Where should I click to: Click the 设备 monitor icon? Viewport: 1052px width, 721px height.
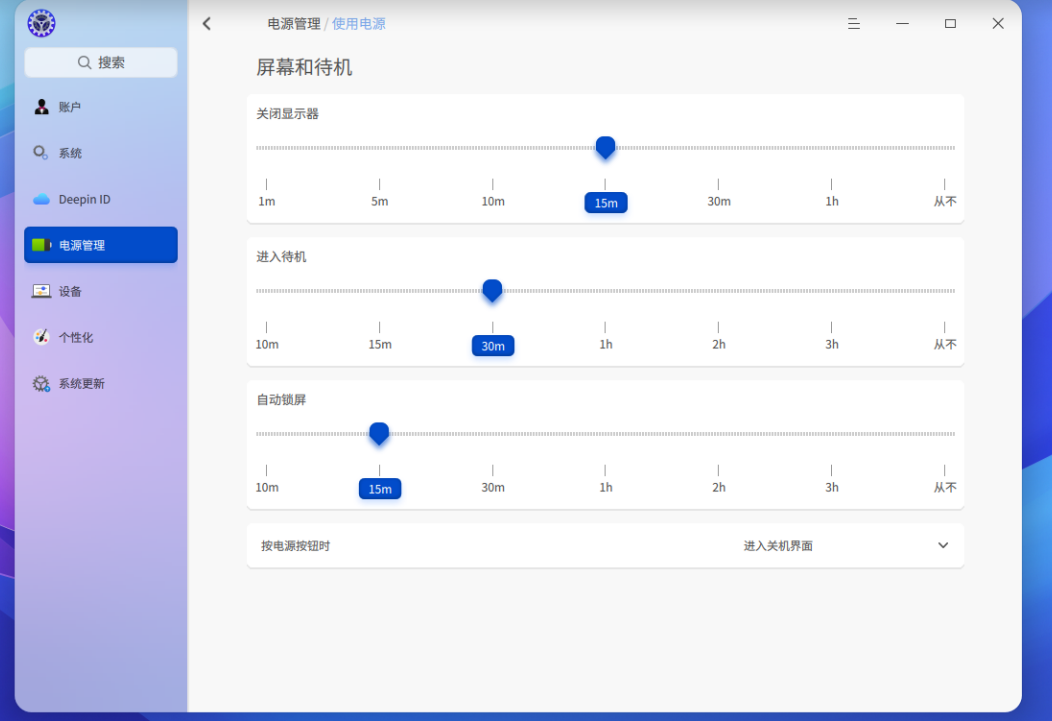point(42,291)
